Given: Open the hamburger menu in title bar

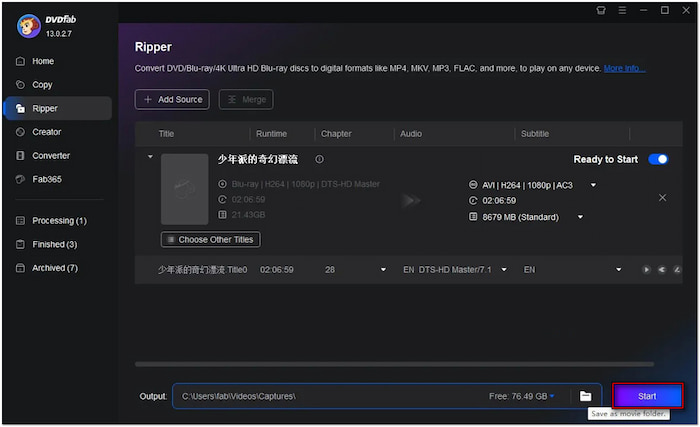Looking at the screenshot, I should tap(622, 10).
